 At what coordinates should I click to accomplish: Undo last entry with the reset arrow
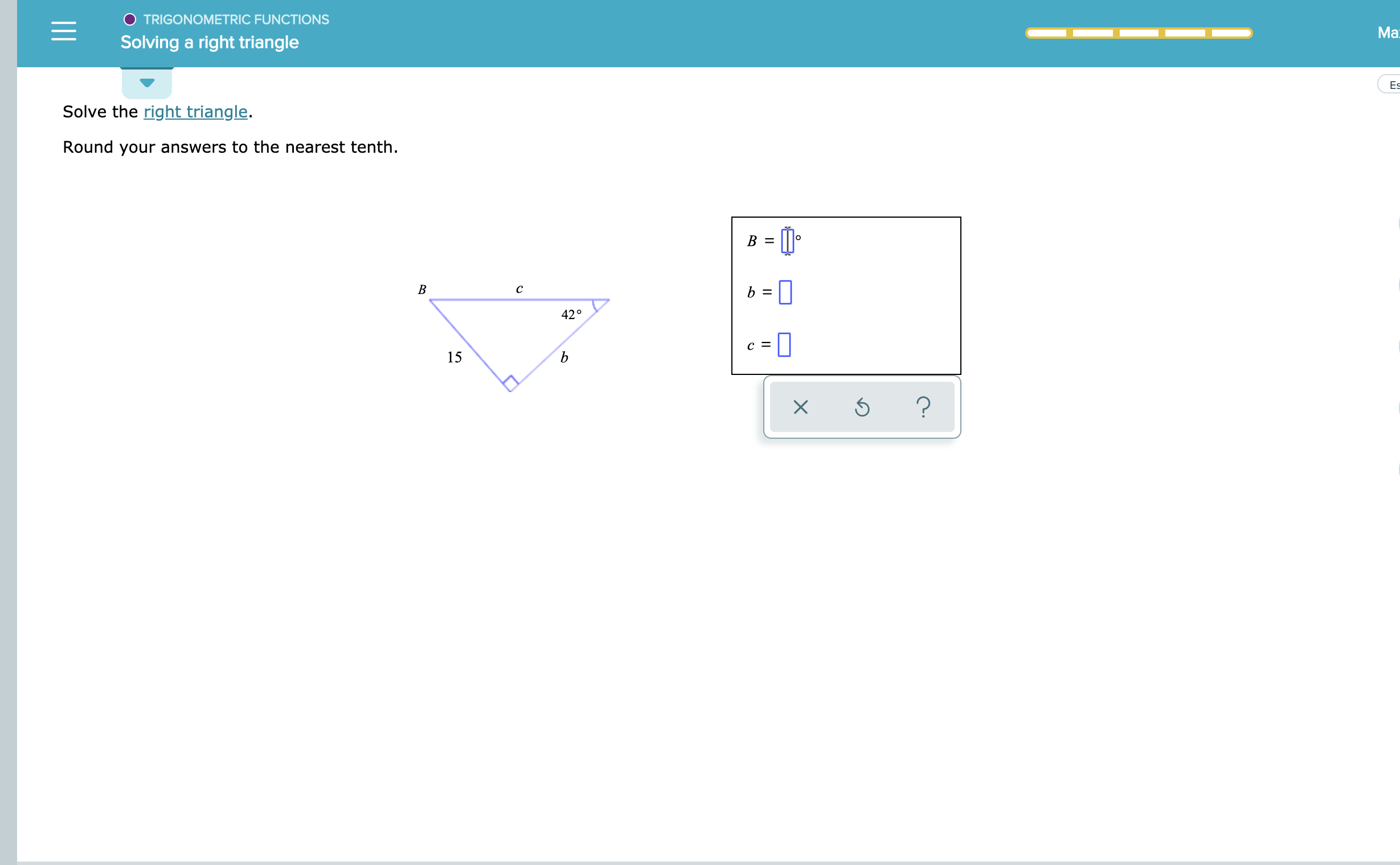[x=862, y=407]
